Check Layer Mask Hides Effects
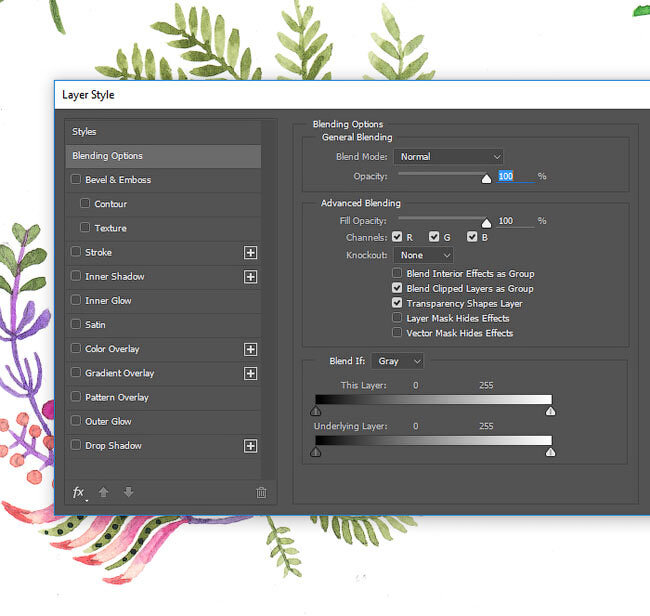This screenshot has height=616, width=650. [x=397, y=318]
